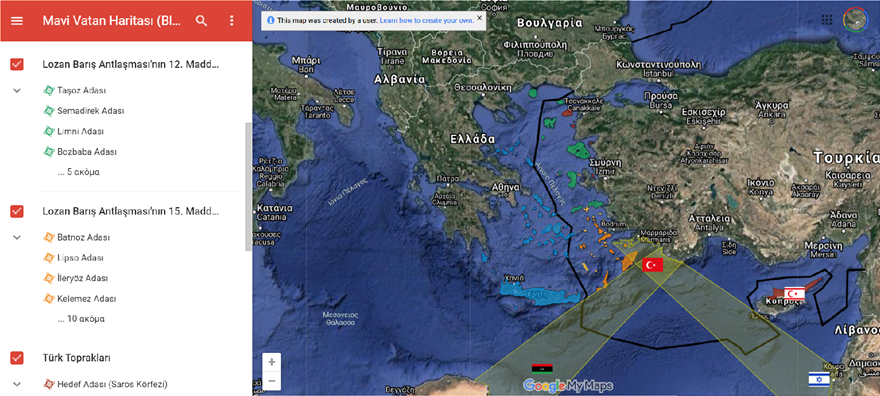Zoom out with the minus button

pyautogui.click(x=272, y=381)
